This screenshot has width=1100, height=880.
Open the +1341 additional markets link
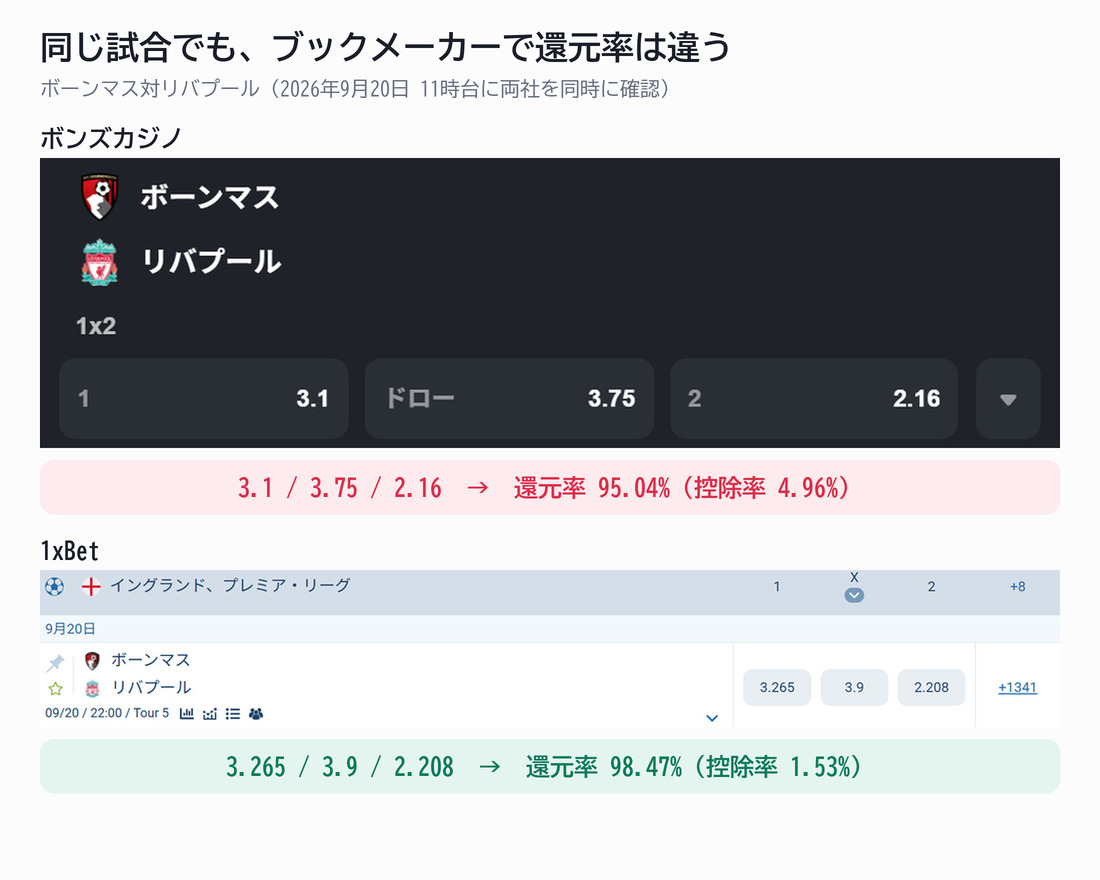point(1017,687)
